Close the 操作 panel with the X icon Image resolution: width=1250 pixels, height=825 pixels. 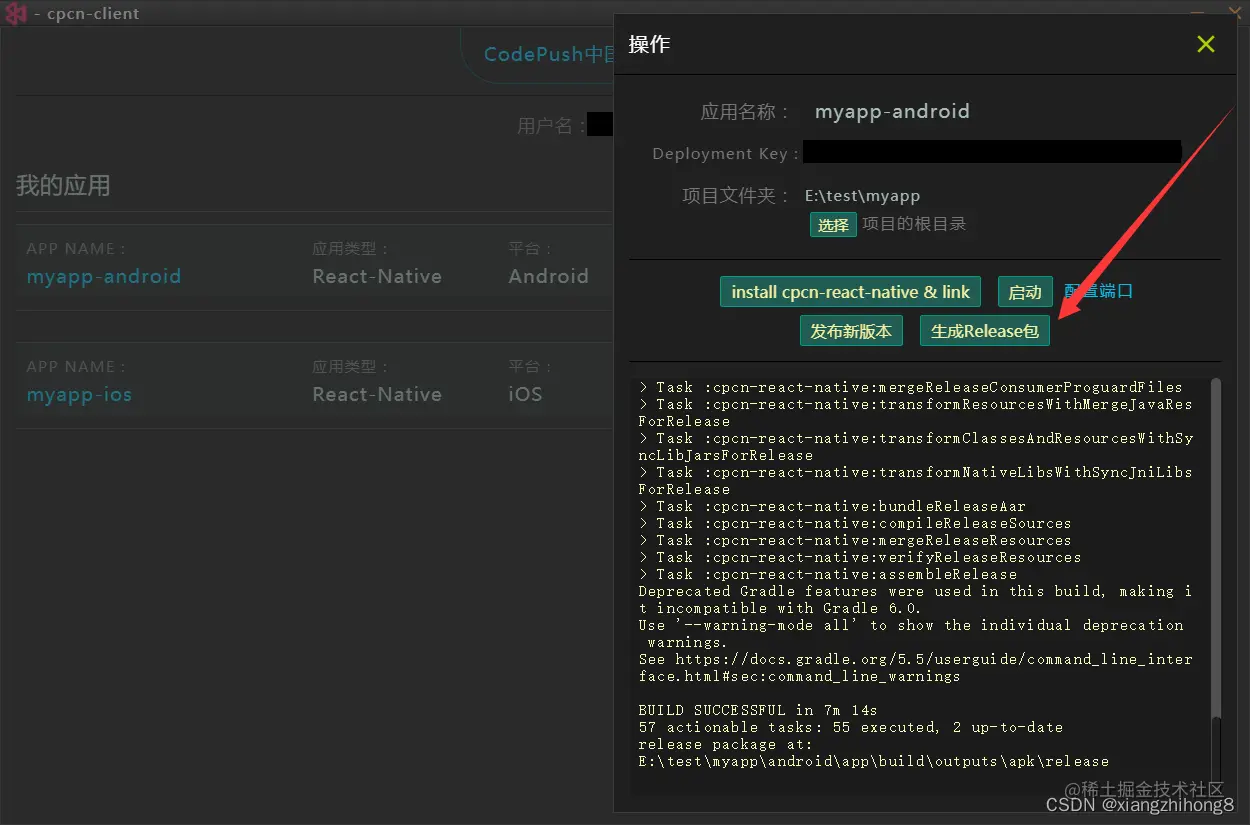click(1206, 44)
